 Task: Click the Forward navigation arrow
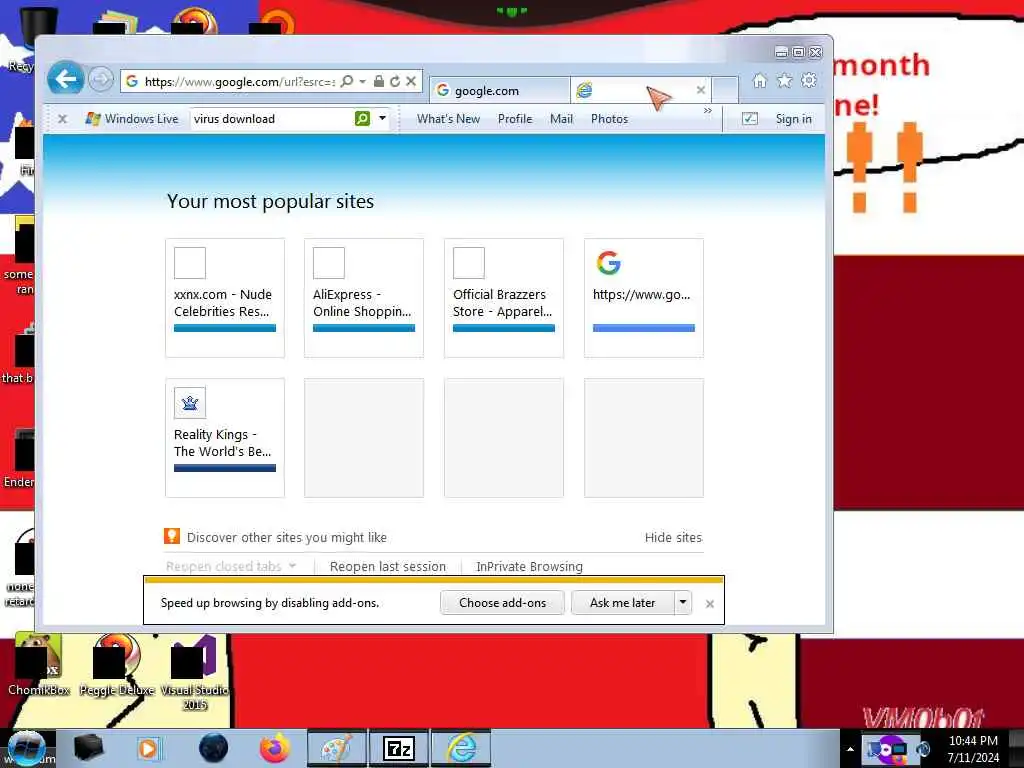coord(101,80)
